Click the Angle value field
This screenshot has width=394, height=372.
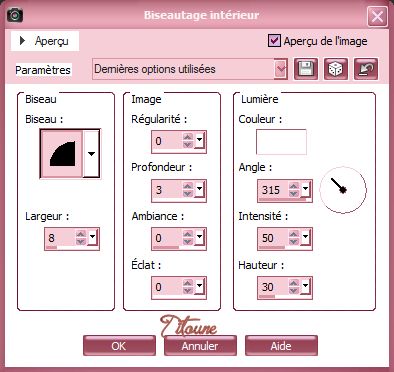(x=273, y=190)
